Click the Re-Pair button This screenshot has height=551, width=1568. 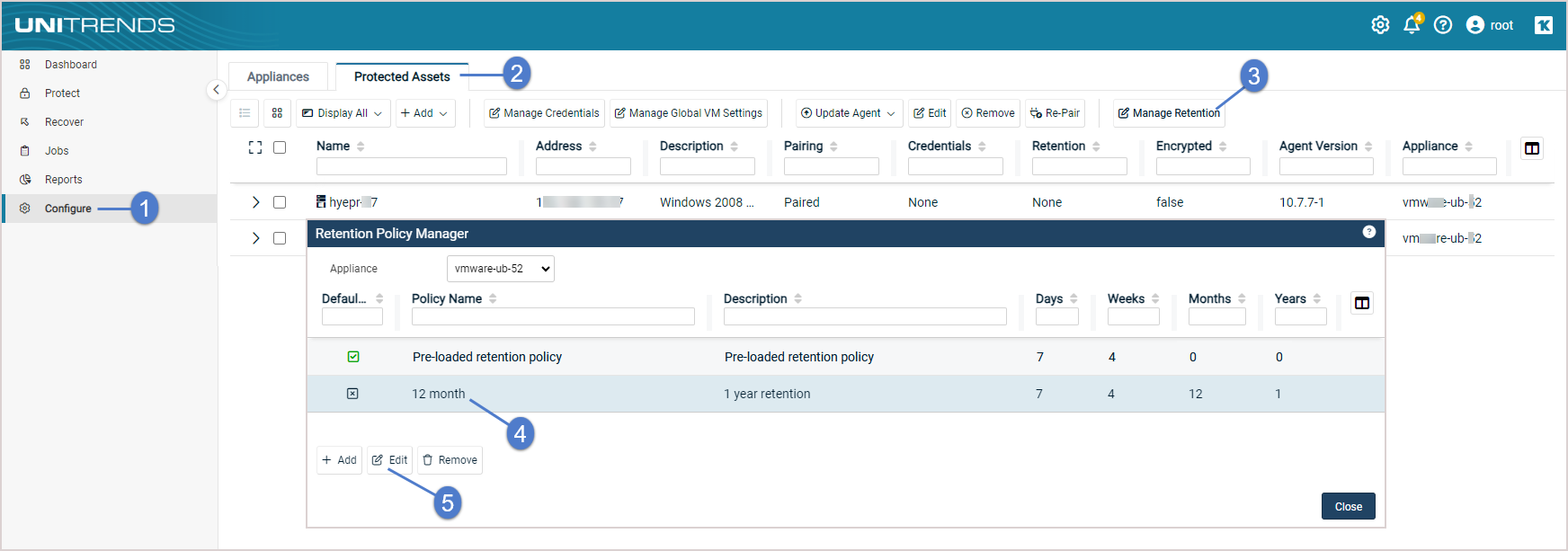1055,113
